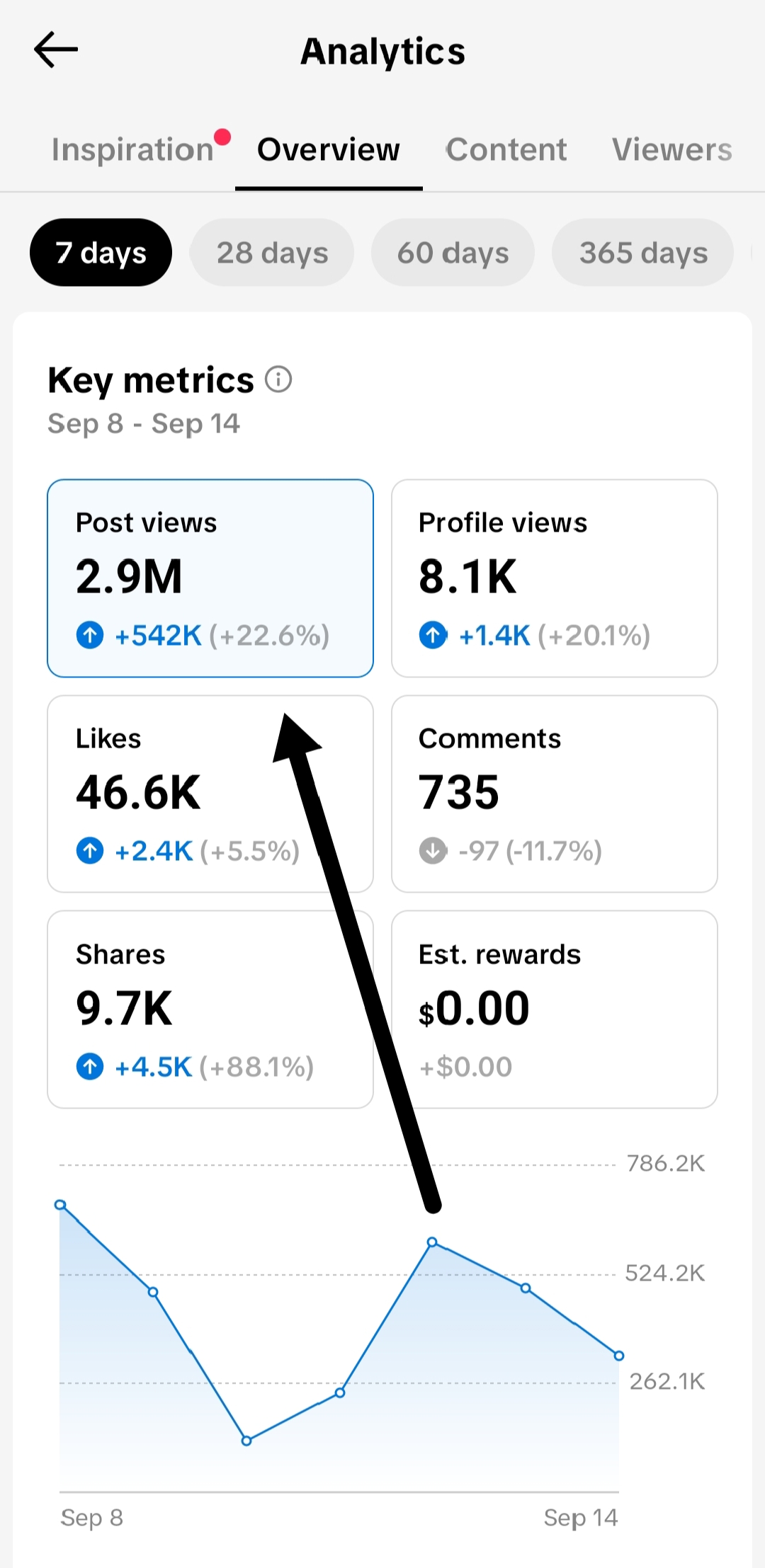Tap the Comments down-arrow icon

[x=433, y=850]
